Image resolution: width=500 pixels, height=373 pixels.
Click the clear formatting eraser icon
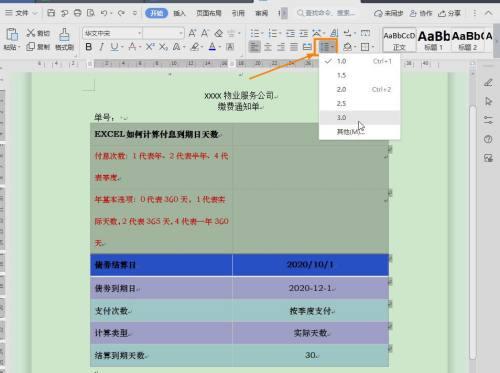point(219,33)
